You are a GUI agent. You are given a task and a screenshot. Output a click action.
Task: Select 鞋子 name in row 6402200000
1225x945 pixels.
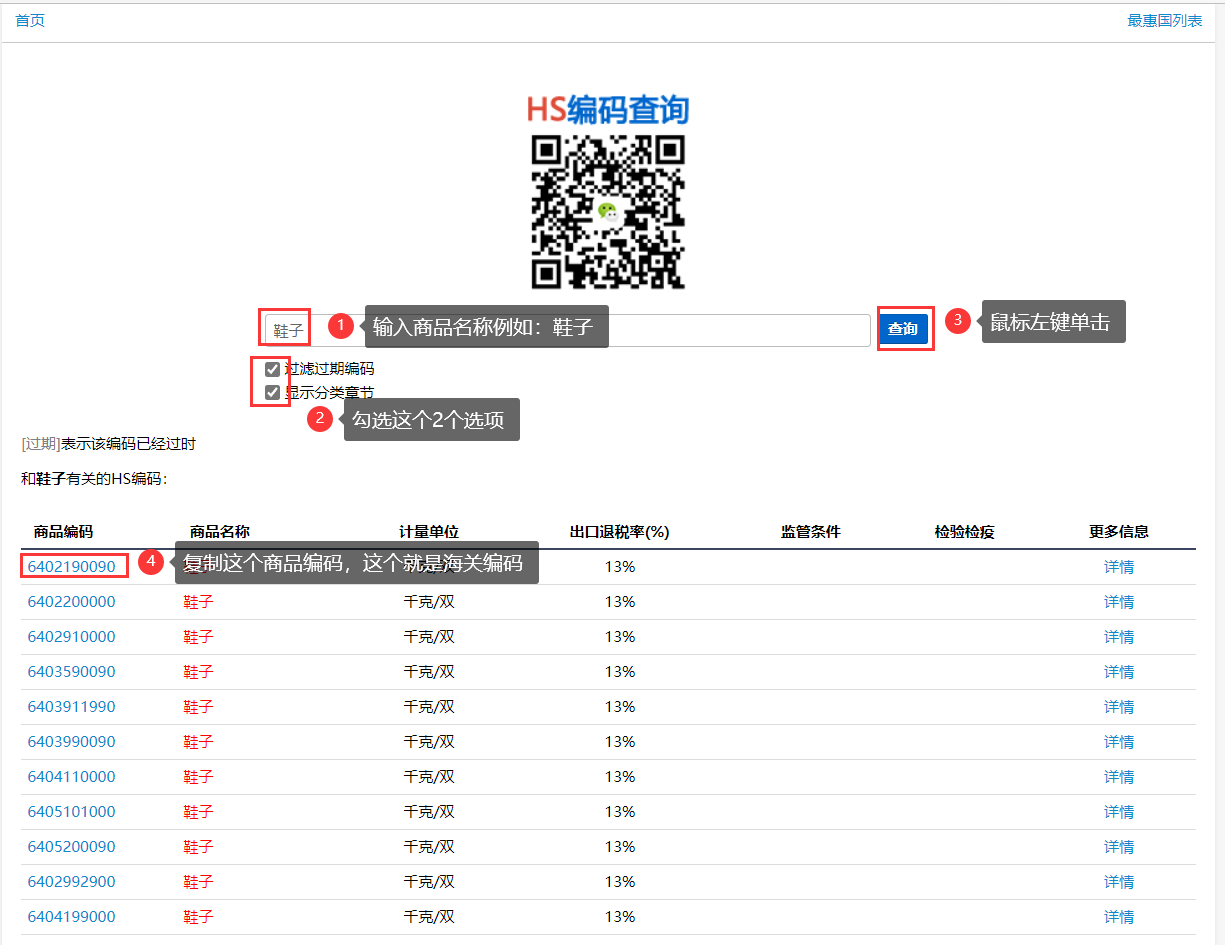[x=198, y=602]
